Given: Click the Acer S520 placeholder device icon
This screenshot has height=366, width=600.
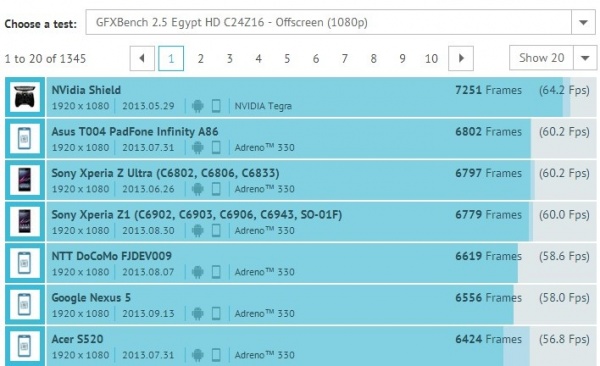Looking at the screenshot, I should [x=24, y=346].
